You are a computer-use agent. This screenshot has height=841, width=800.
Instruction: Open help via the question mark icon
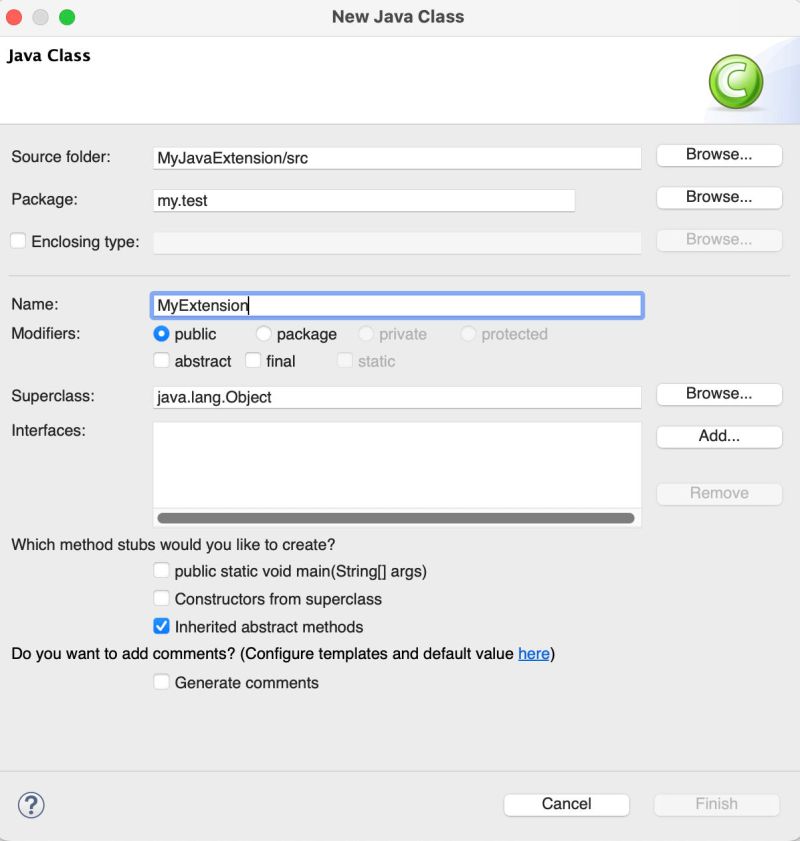pos(30,805)
